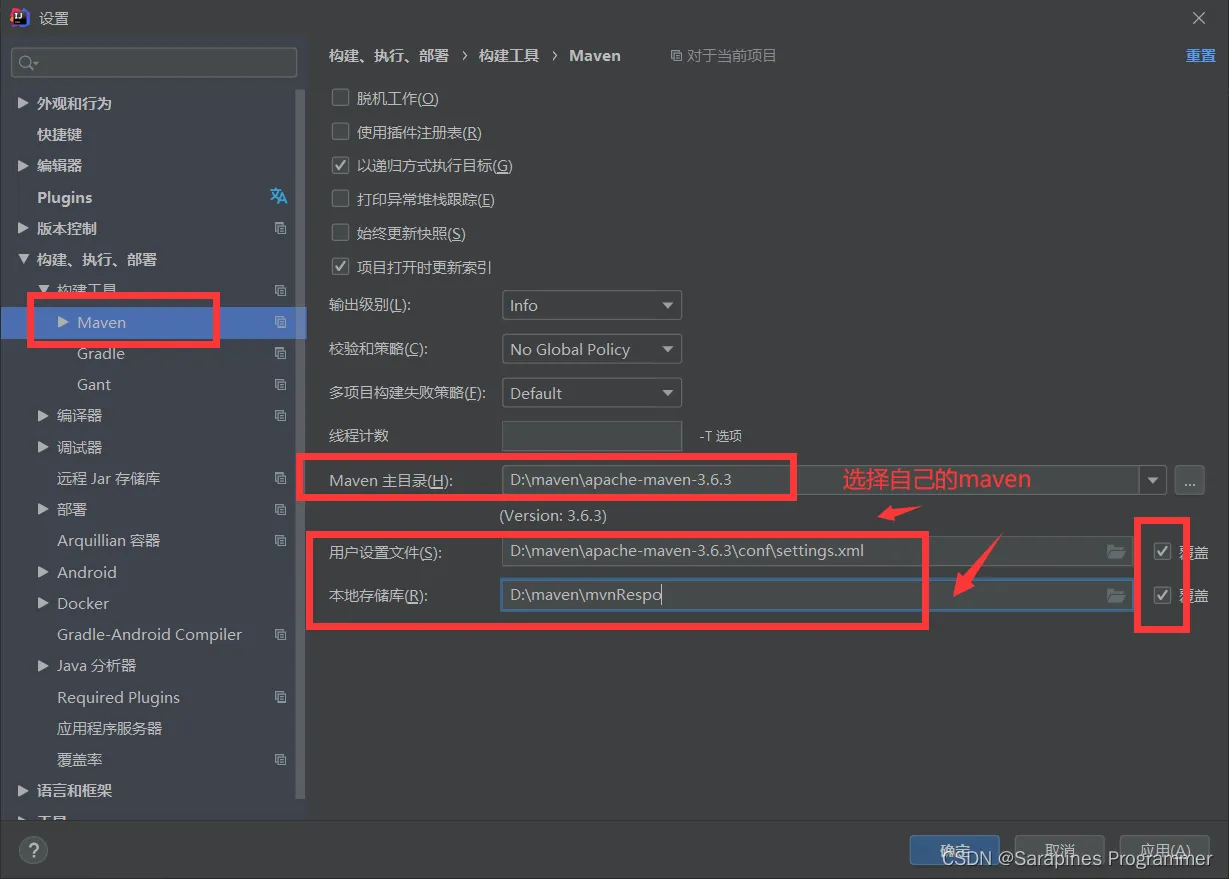
Task: Uncheck 项目打开时更新索引 option
Action: tap(340, 267)
